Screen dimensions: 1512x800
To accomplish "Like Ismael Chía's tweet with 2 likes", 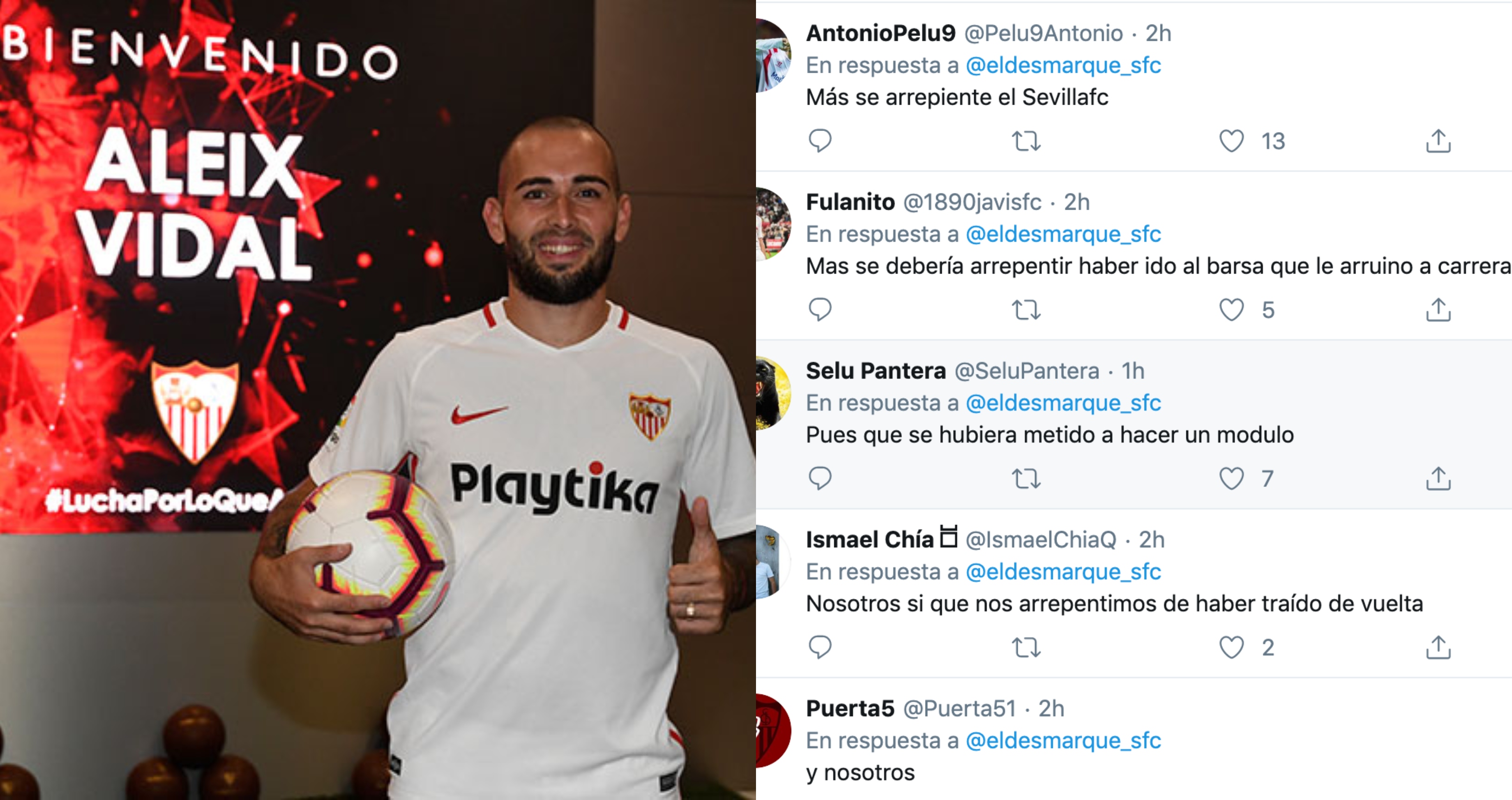I will 1231,648.
